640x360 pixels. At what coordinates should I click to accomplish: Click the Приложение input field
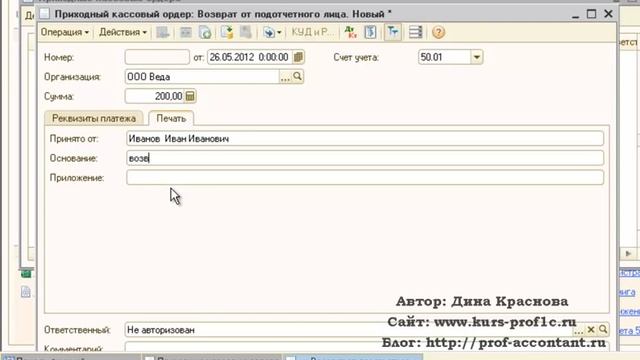pyautogui.click(x=365, y=178)
